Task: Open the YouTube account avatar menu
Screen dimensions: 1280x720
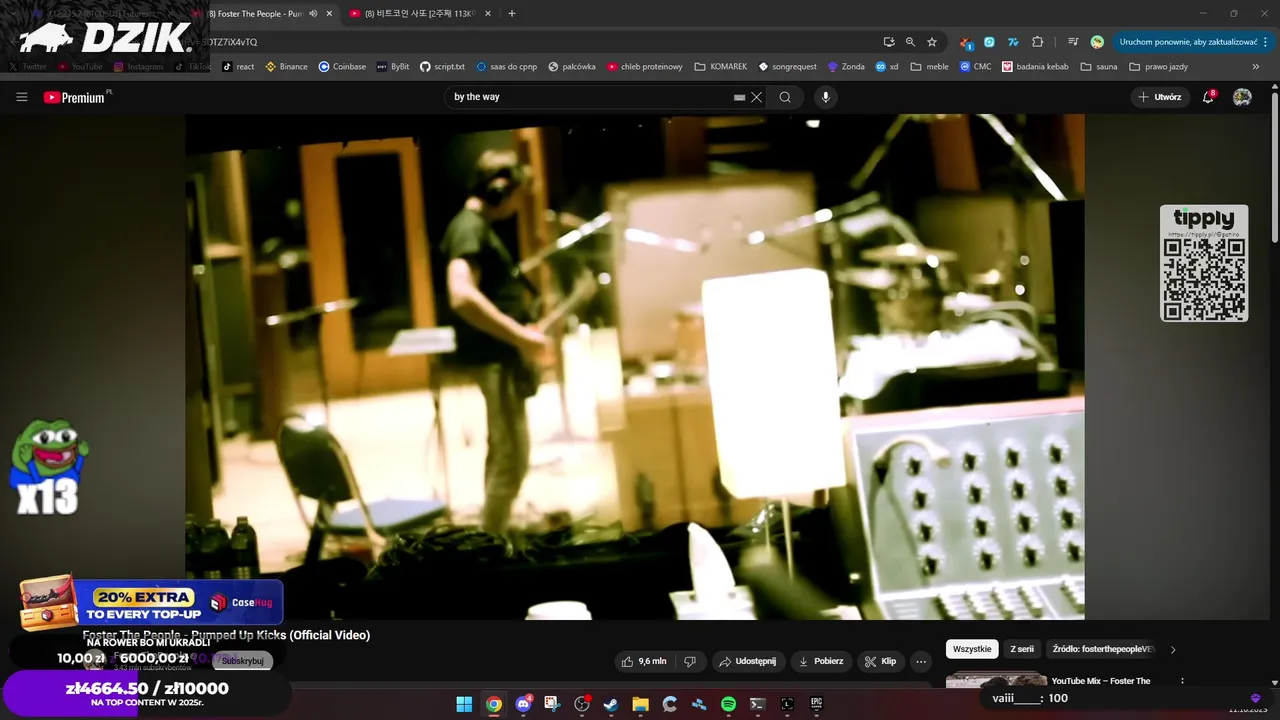Action: (1242, 97)
